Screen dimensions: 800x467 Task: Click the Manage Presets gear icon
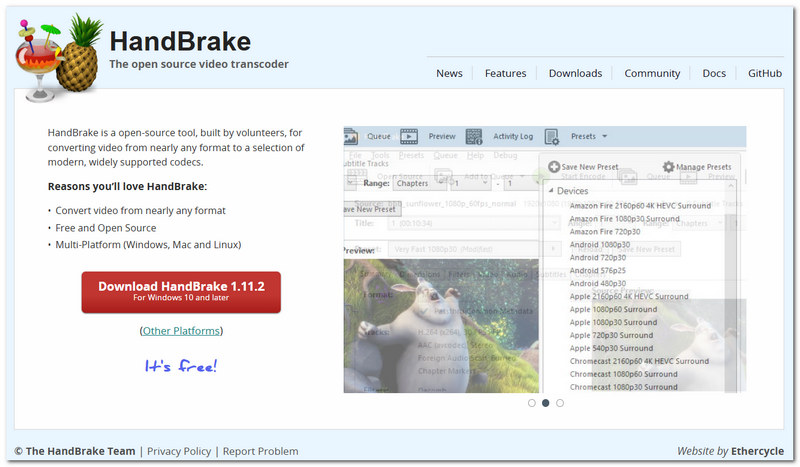668,166
